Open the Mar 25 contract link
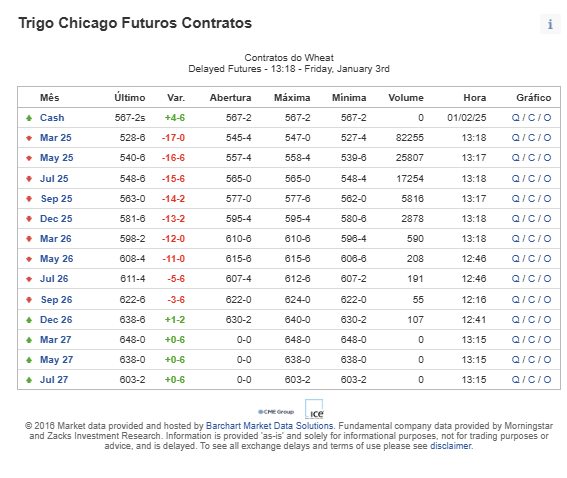 click(56, 138)
